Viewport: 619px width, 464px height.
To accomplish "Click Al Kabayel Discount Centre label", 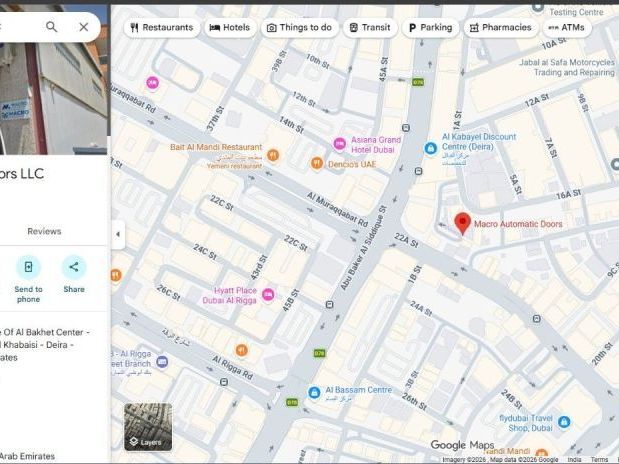I will (479, 142).
